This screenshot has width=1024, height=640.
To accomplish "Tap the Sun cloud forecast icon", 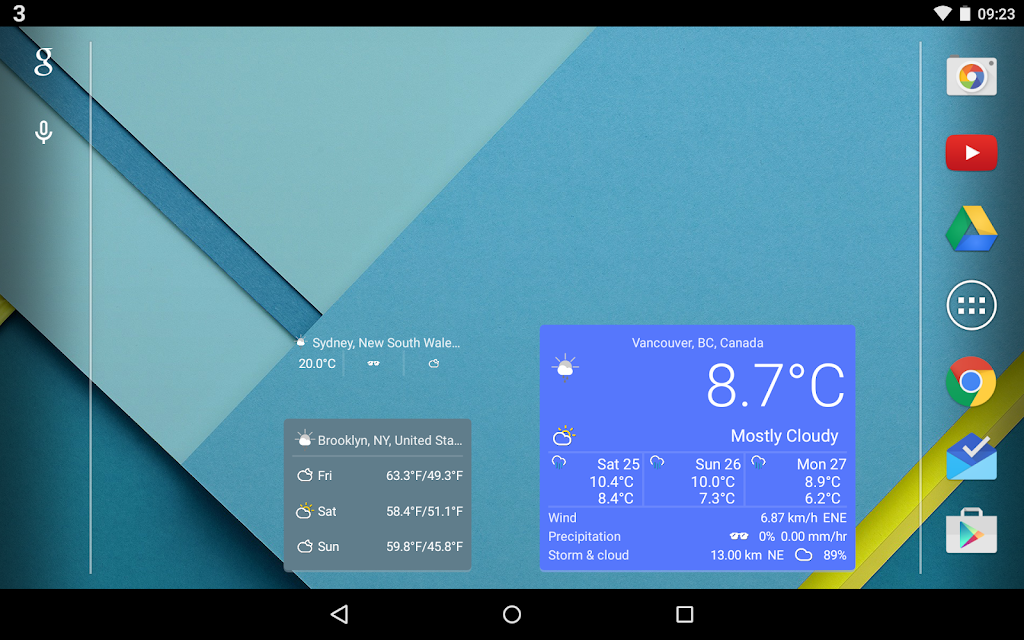I will tap(304, 546).
